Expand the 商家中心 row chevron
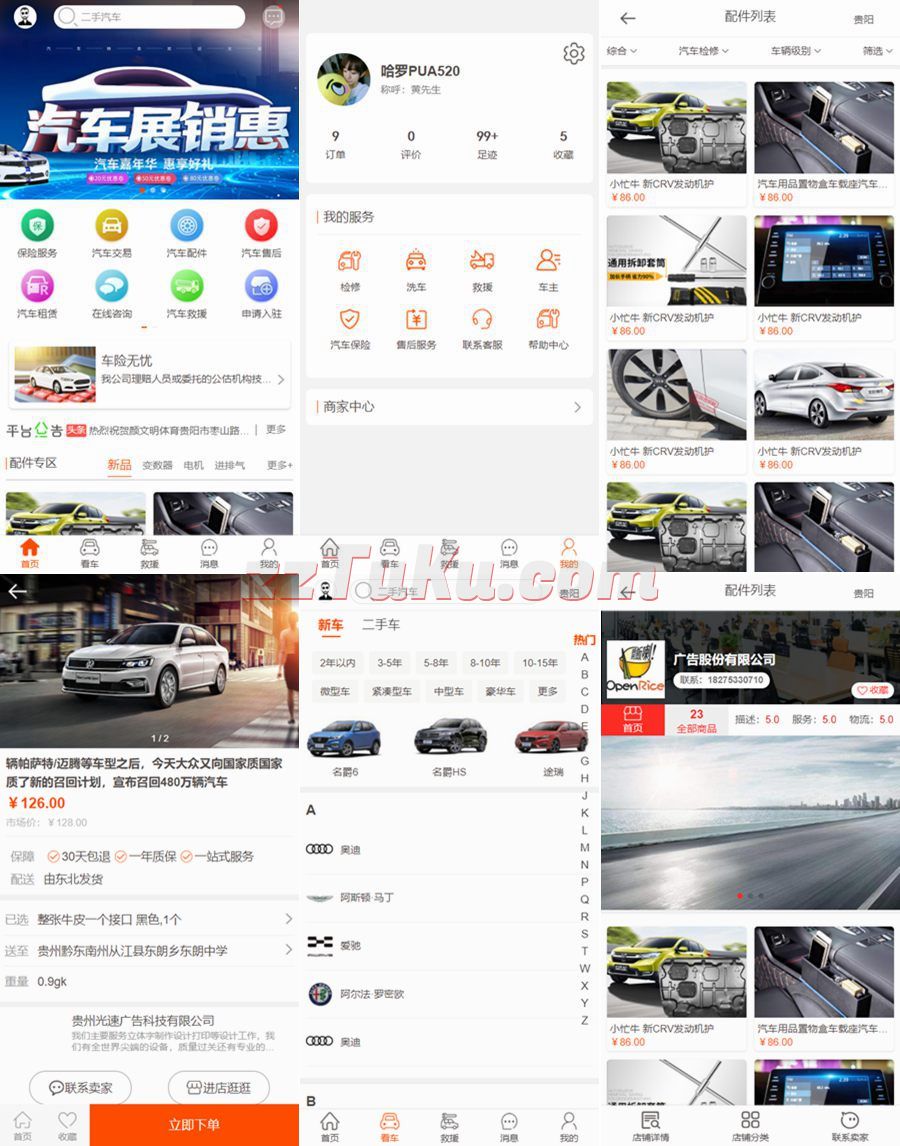900x1146 pixels. point(577,407)
